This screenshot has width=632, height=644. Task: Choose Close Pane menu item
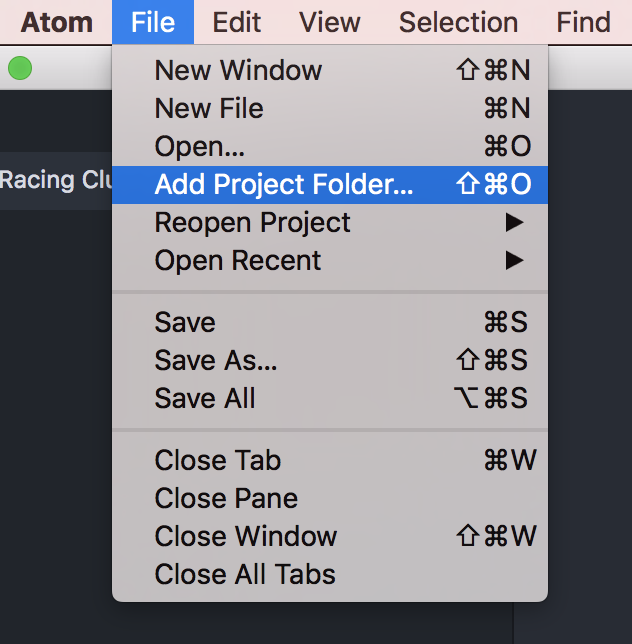click(x=226, y=498)
